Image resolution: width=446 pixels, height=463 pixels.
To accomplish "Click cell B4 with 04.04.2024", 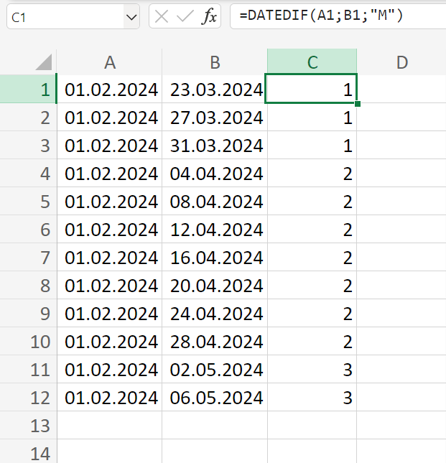I will tap(215, 173).
